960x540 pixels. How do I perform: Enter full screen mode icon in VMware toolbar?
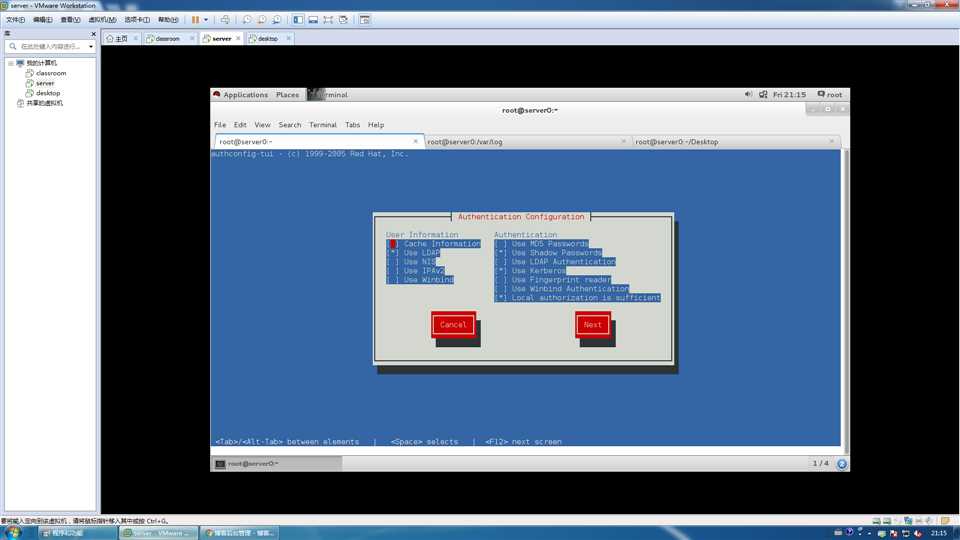[328, 20]
